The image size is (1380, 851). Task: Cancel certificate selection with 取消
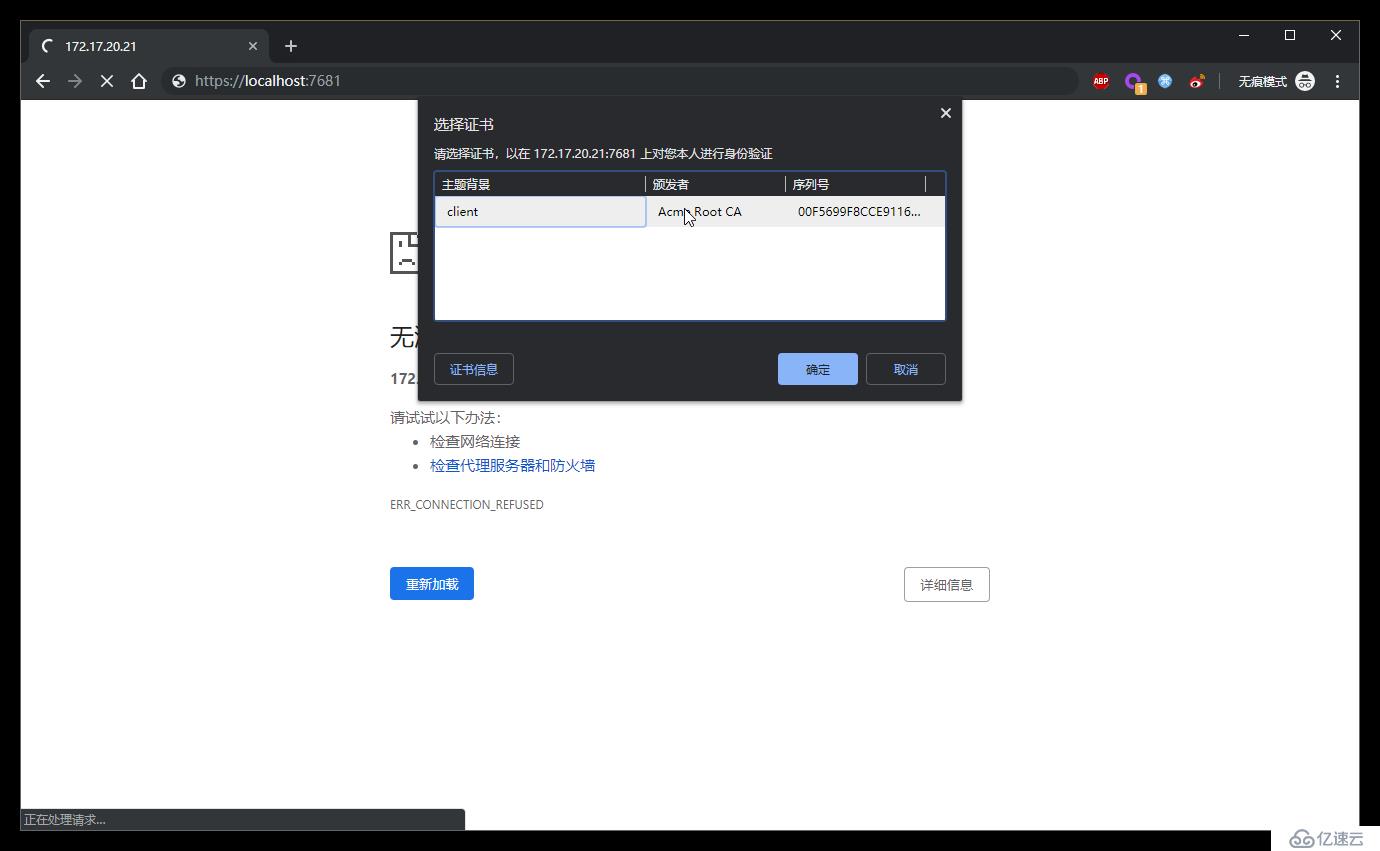906,369
